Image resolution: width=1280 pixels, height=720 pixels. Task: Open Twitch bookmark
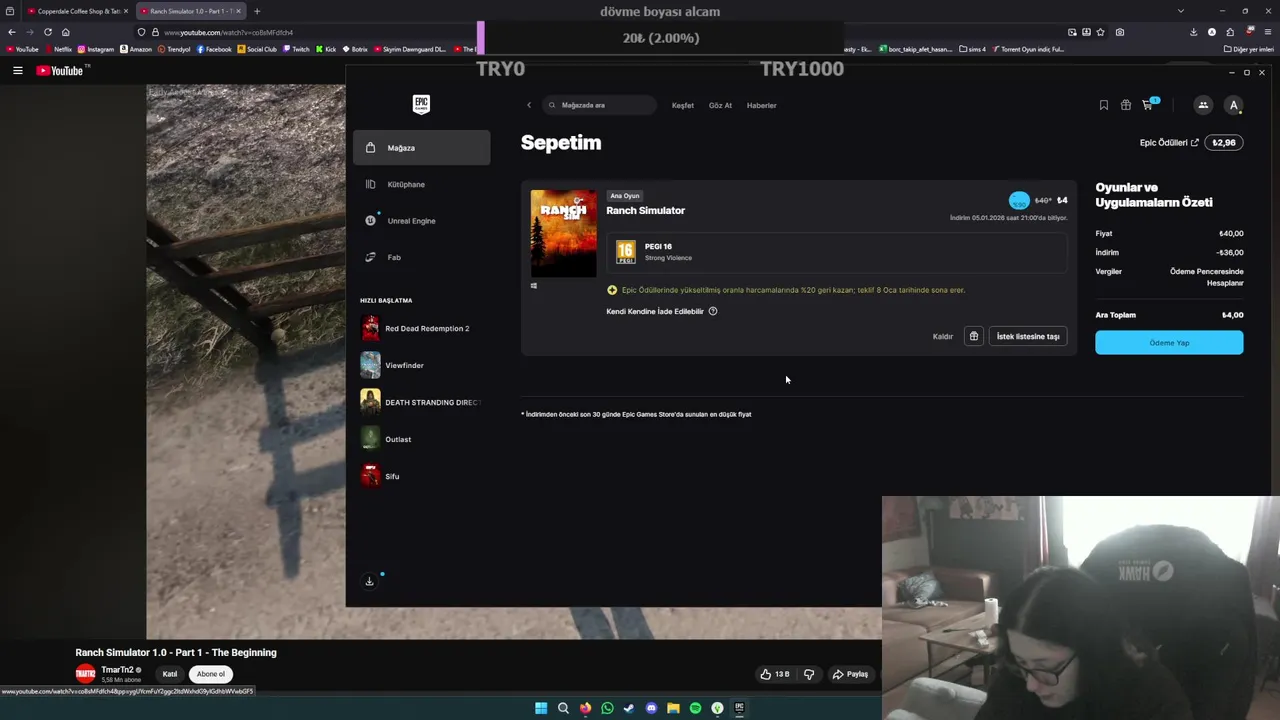point(296,49)
